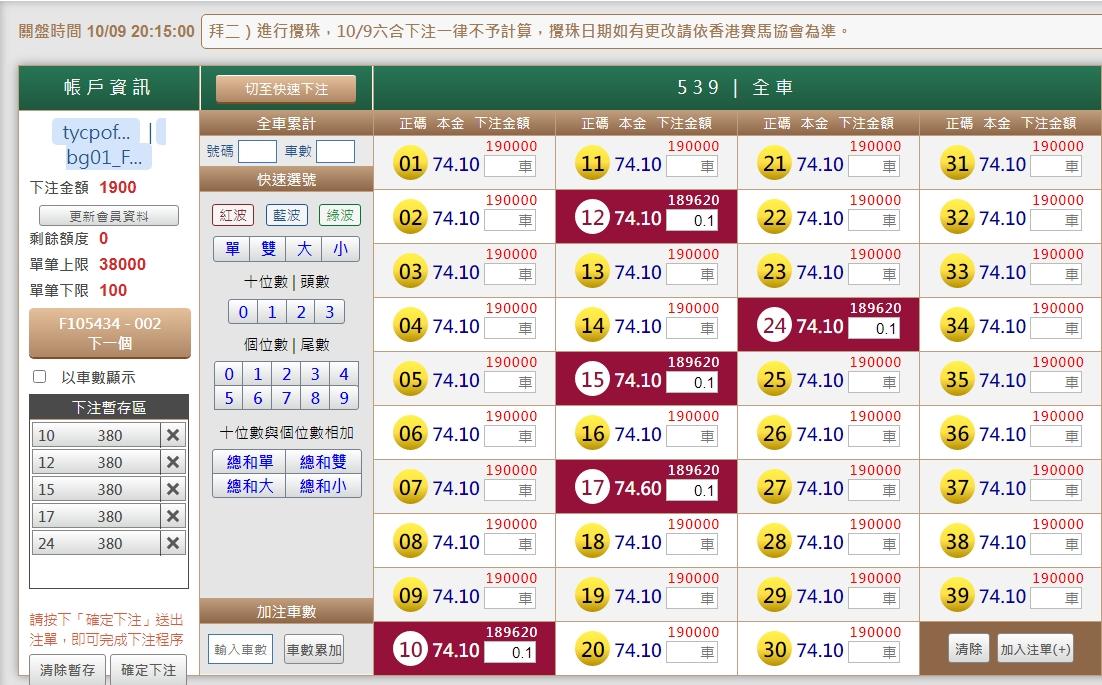This screenshot has width=1102, height=685.
Task: Deselect highlighted number ball 10
Action: click(x=410, y=650)
